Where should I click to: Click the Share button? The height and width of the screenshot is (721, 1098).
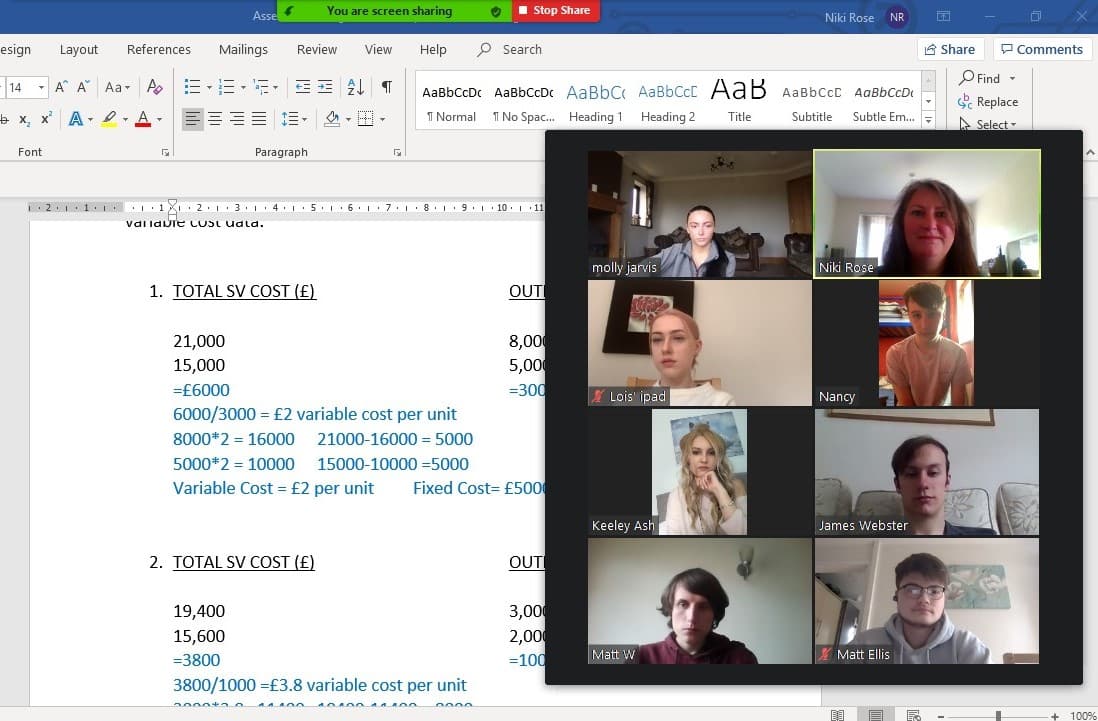pyautogui.click(x=950, y=49)
